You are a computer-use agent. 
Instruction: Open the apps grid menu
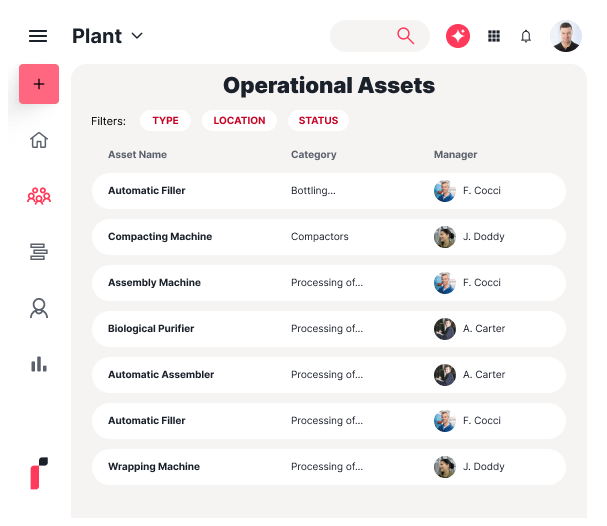point(493,36)
